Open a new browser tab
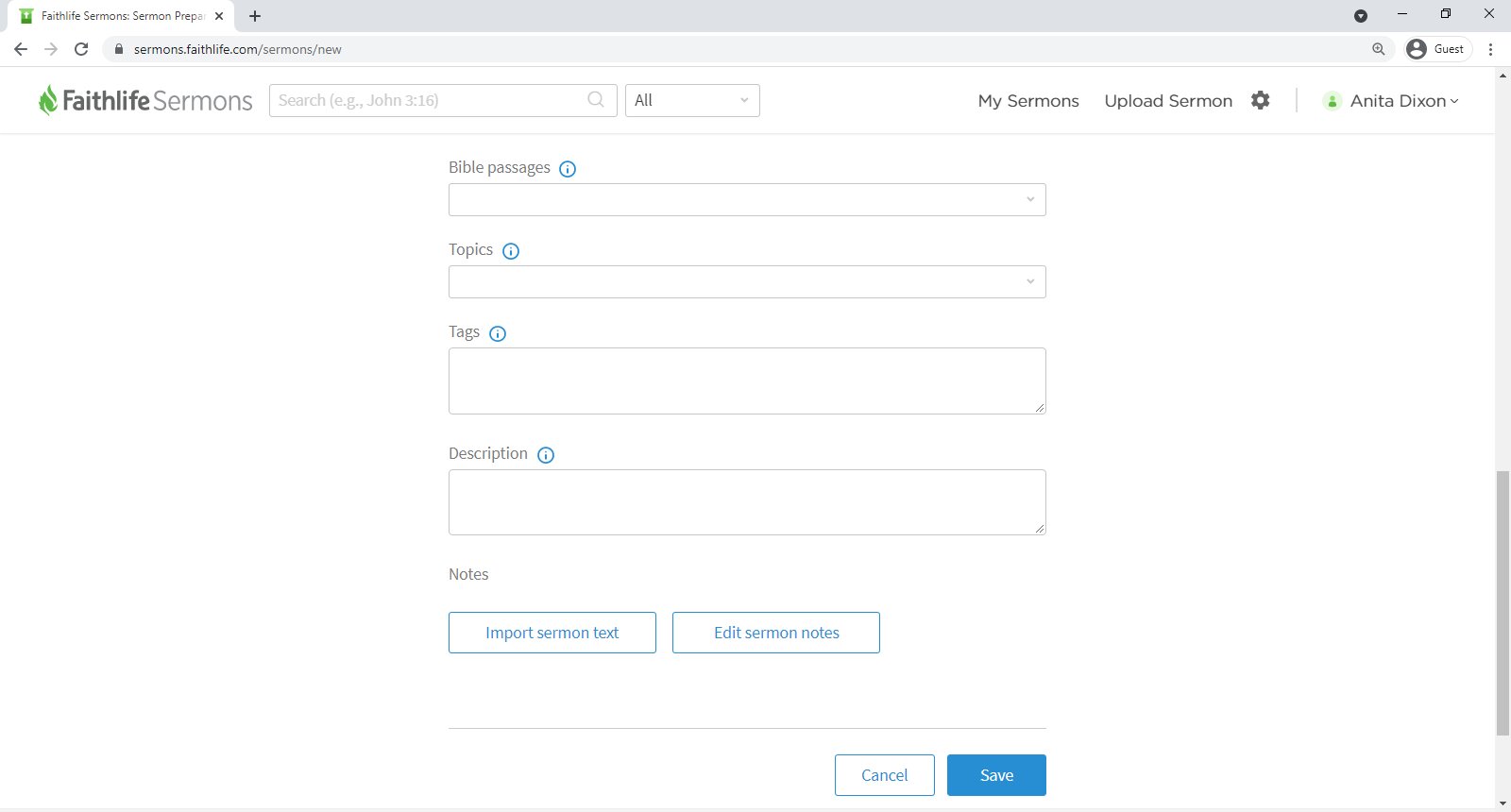 click(255, 16)
